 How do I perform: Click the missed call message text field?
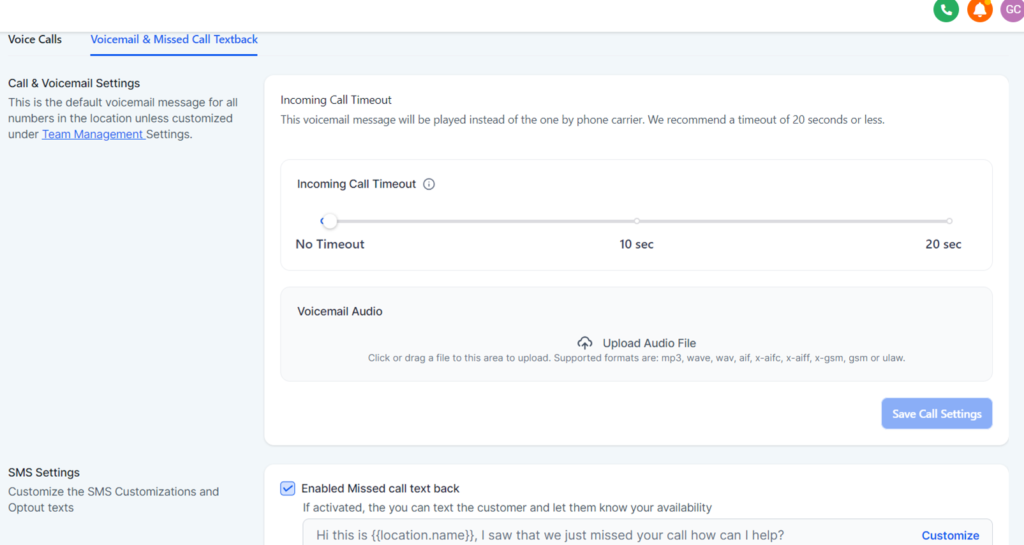pos(600,535)
